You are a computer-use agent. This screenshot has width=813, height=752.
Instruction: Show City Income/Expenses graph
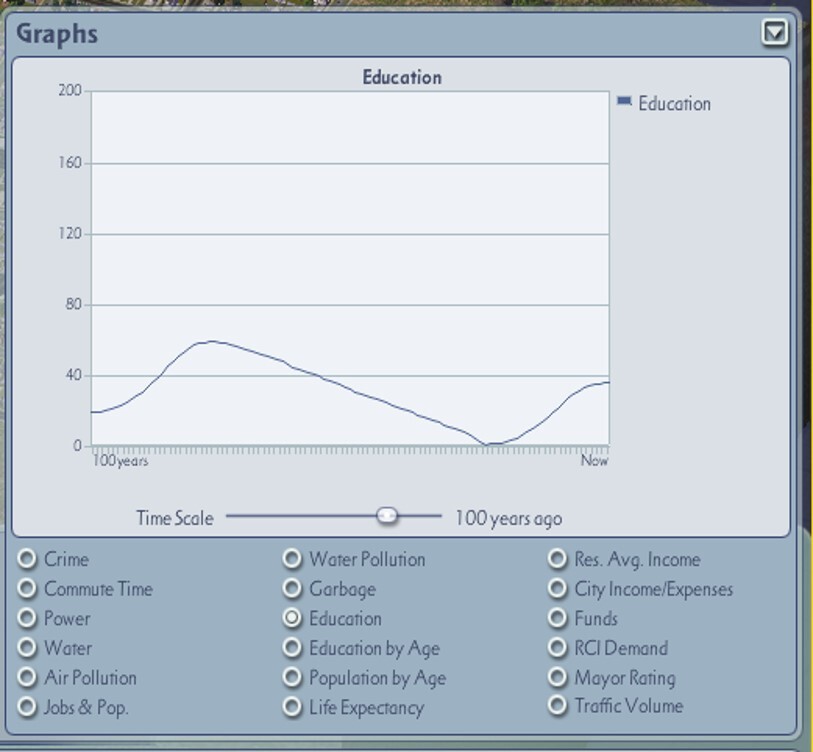(x=557, y=589)
